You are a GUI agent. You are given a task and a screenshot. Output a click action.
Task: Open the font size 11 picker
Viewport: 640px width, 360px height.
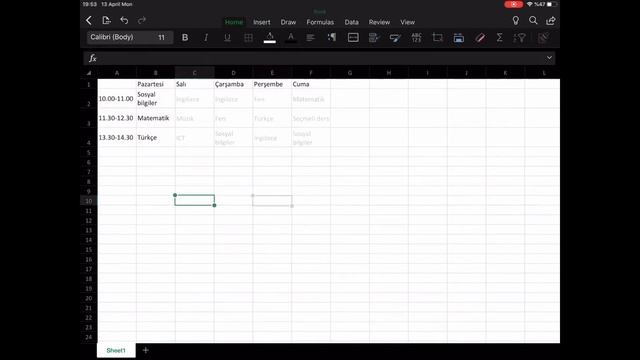(162, 37)
